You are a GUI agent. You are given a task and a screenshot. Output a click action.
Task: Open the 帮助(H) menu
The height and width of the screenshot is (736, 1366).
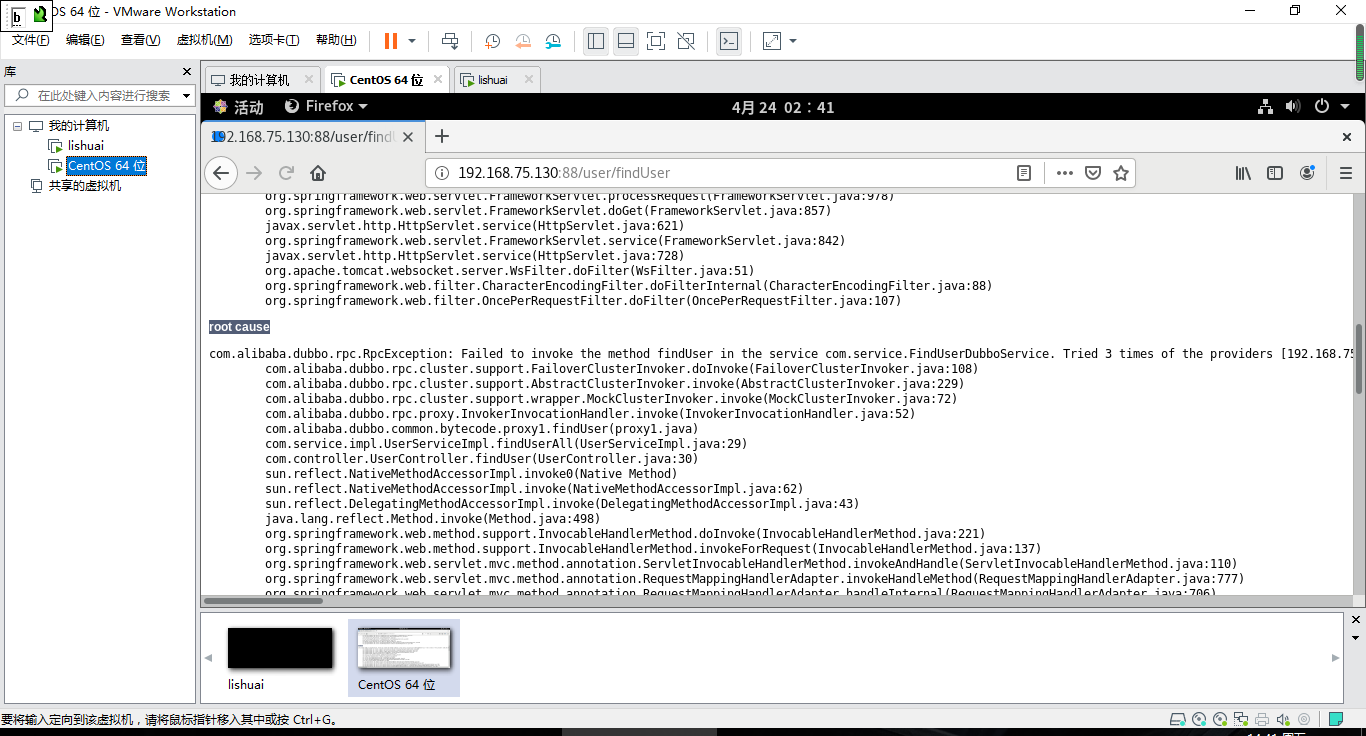[336, 40]
